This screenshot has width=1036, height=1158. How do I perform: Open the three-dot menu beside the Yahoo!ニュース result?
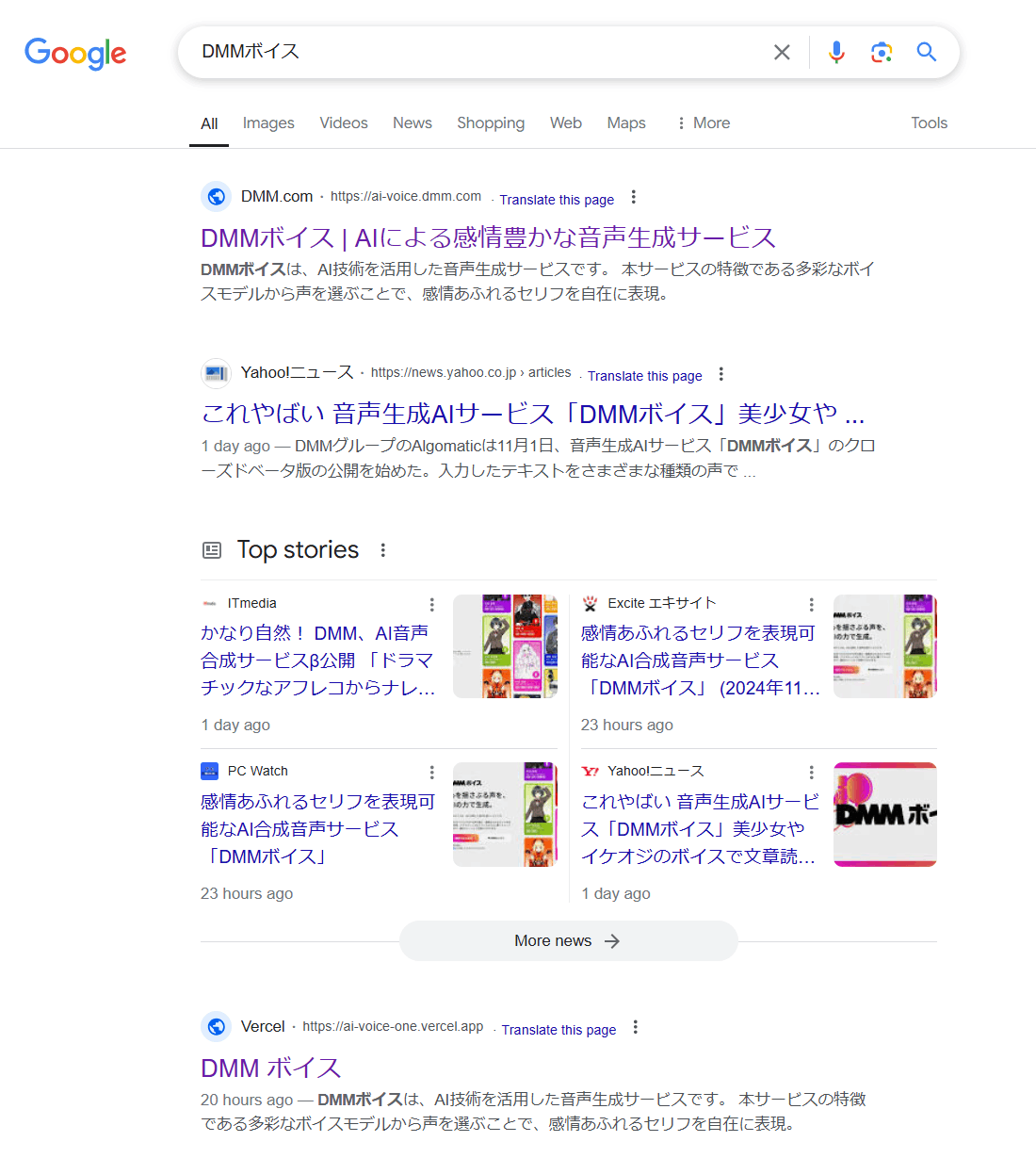(721, 374)
